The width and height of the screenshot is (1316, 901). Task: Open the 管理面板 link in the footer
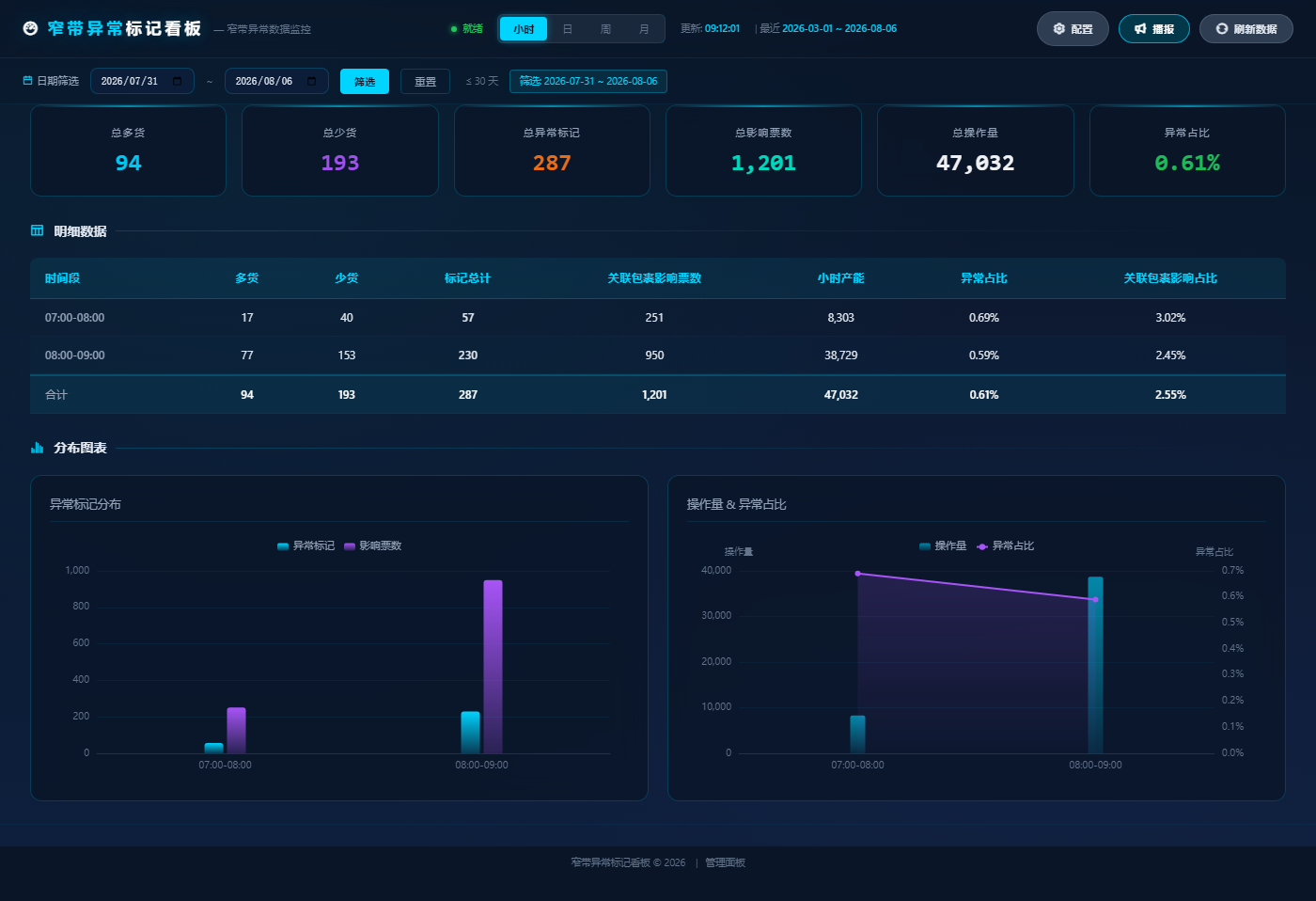pos(725,862)
